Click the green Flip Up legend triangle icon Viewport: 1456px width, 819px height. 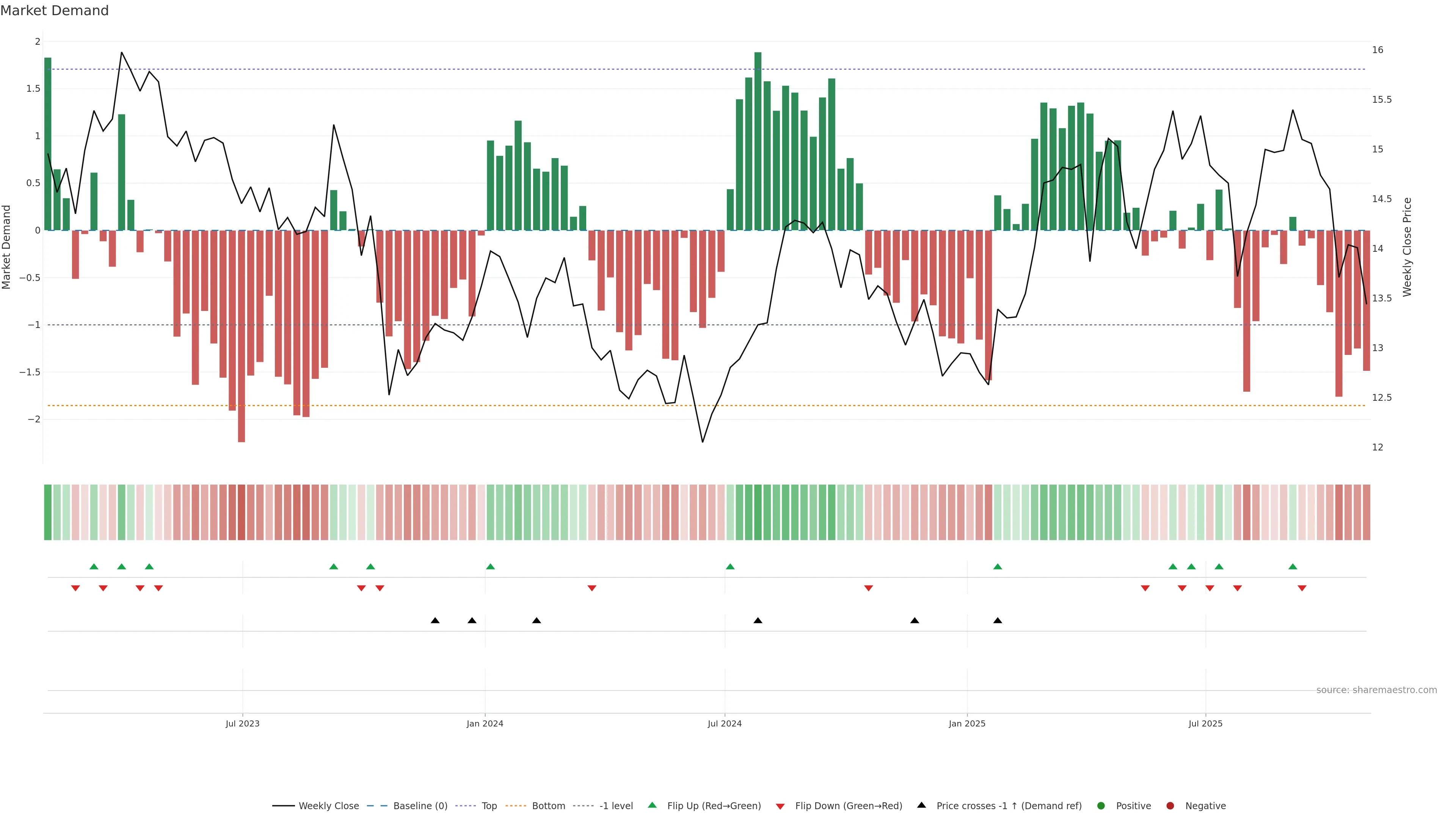(652, 805)
